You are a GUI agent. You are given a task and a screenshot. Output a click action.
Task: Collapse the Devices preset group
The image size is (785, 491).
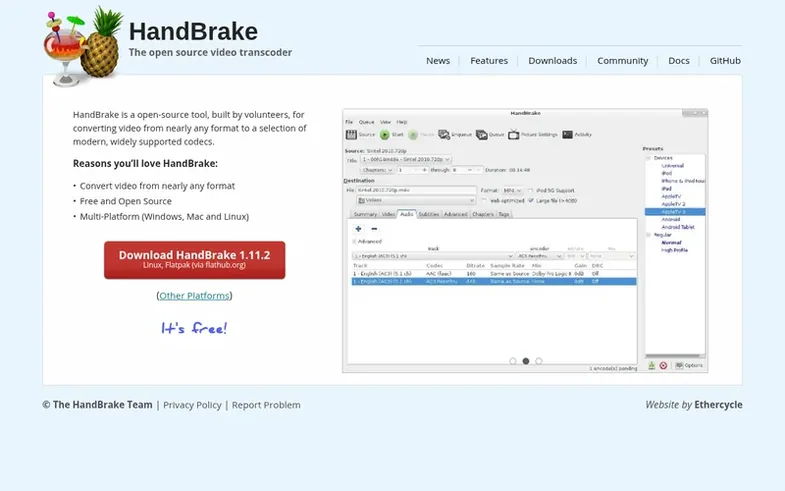point(649,158)
